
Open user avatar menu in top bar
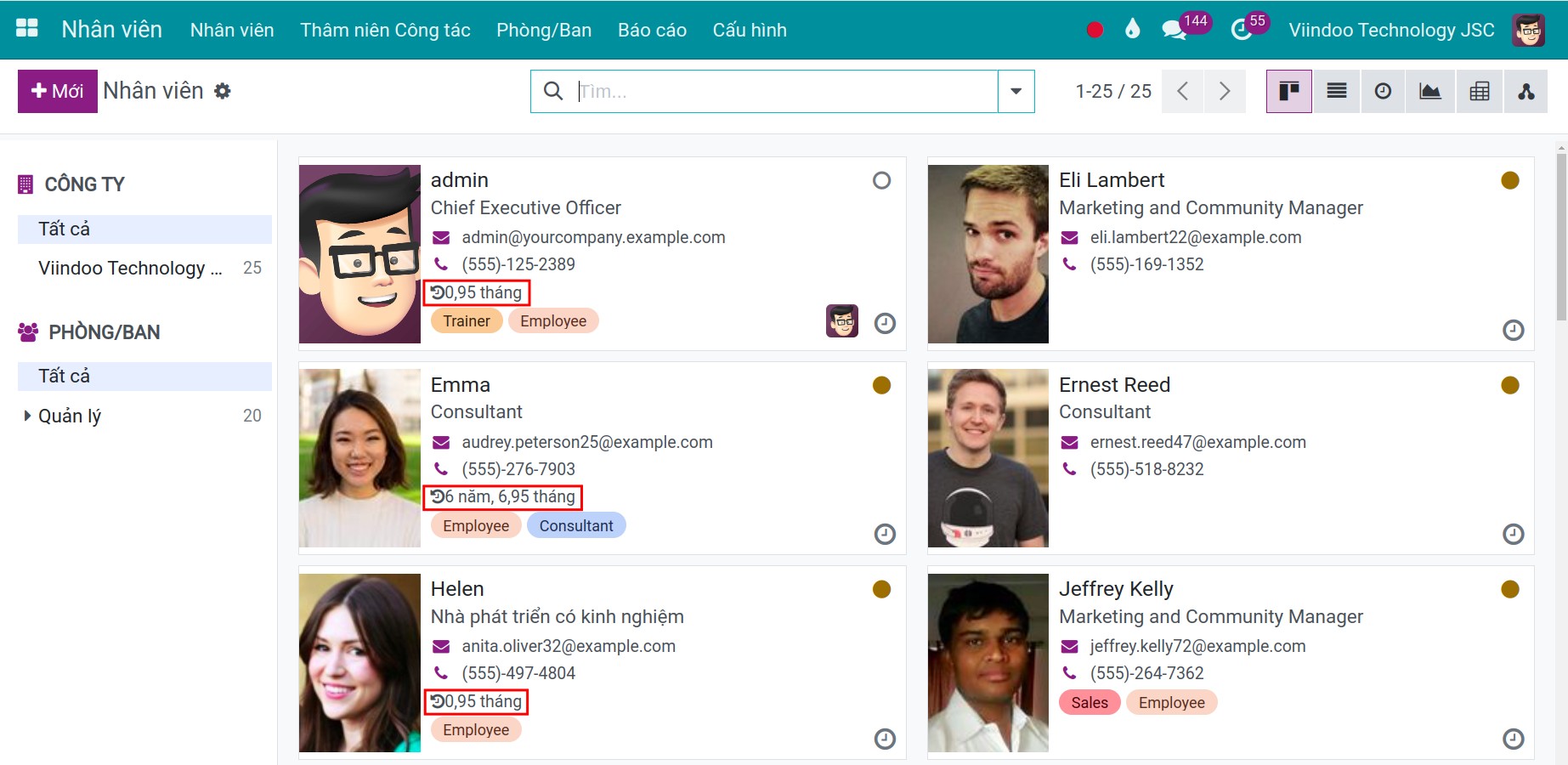[1528, 30]
